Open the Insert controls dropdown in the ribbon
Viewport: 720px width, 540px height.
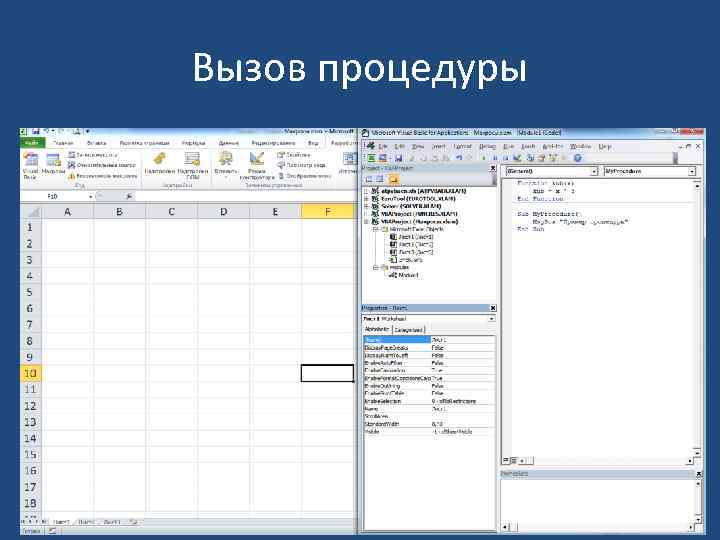225,165
